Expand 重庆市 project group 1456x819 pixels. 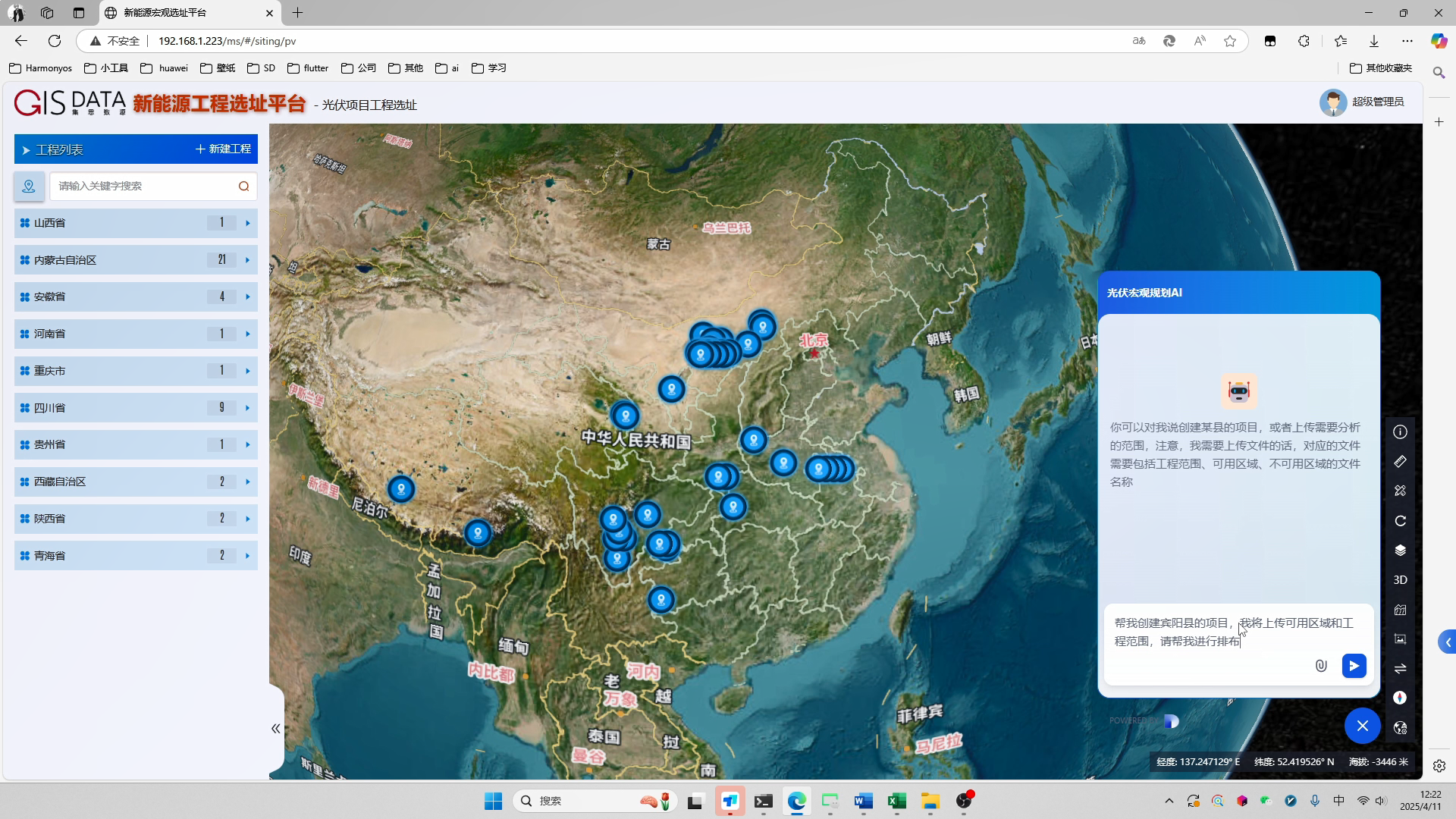pos(136,371)
